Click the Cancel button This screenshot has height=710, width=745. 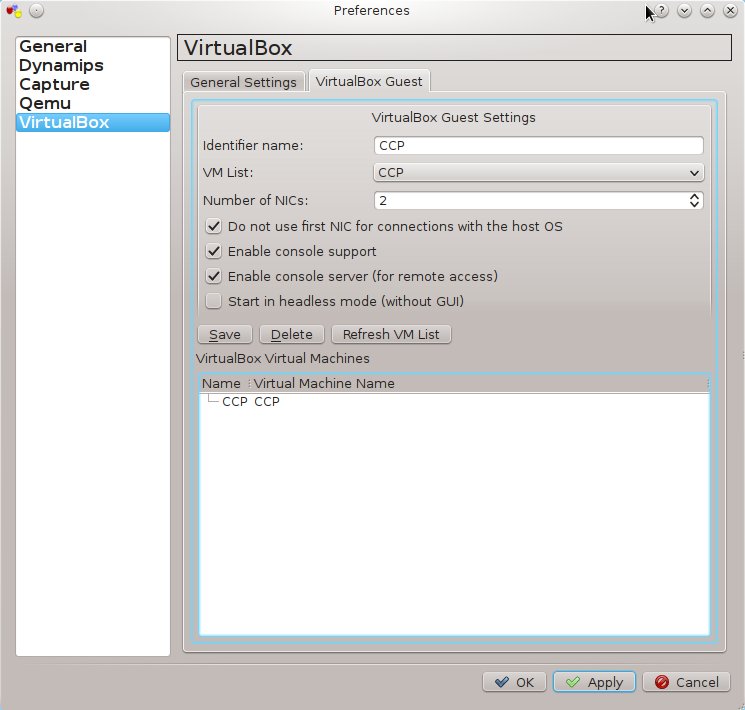coord(686,682)
